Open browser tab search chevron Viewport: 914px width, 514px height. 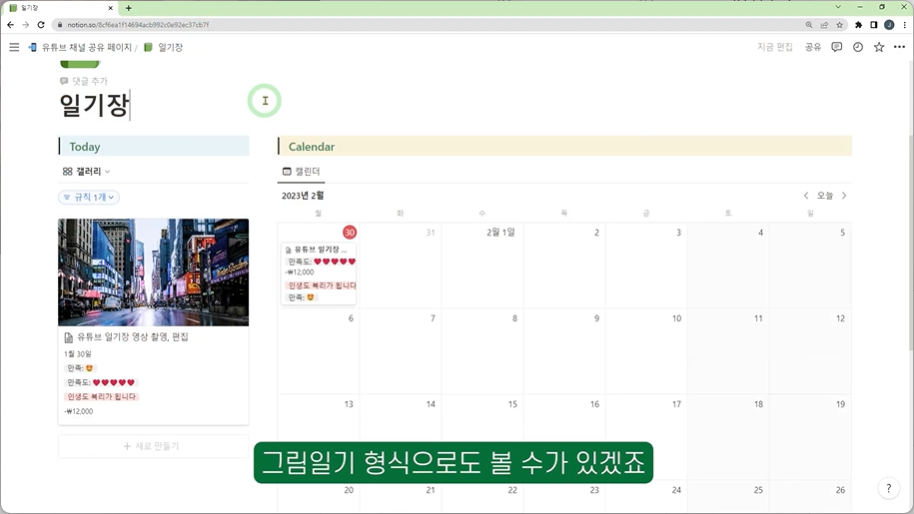tap(838, 8)
